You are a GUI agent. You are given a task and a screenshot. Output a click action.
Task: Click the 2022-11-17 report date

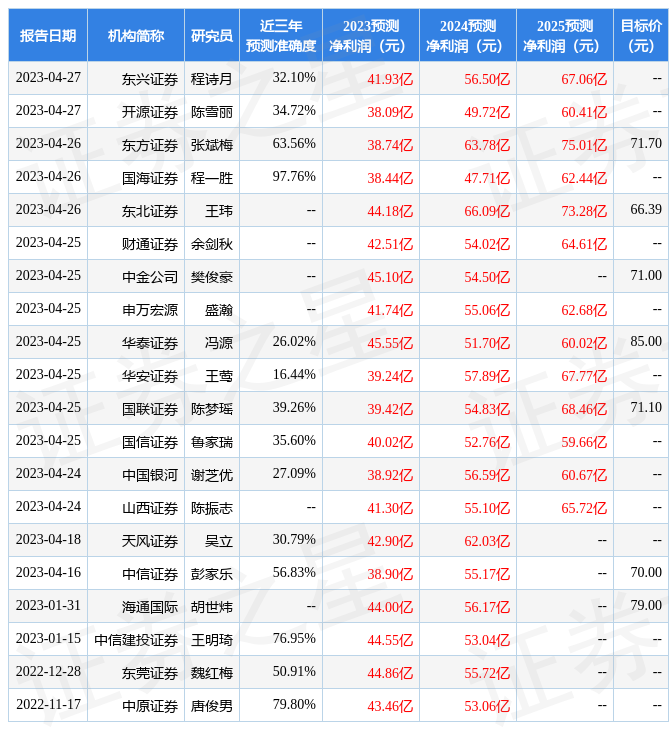[48, 704]
